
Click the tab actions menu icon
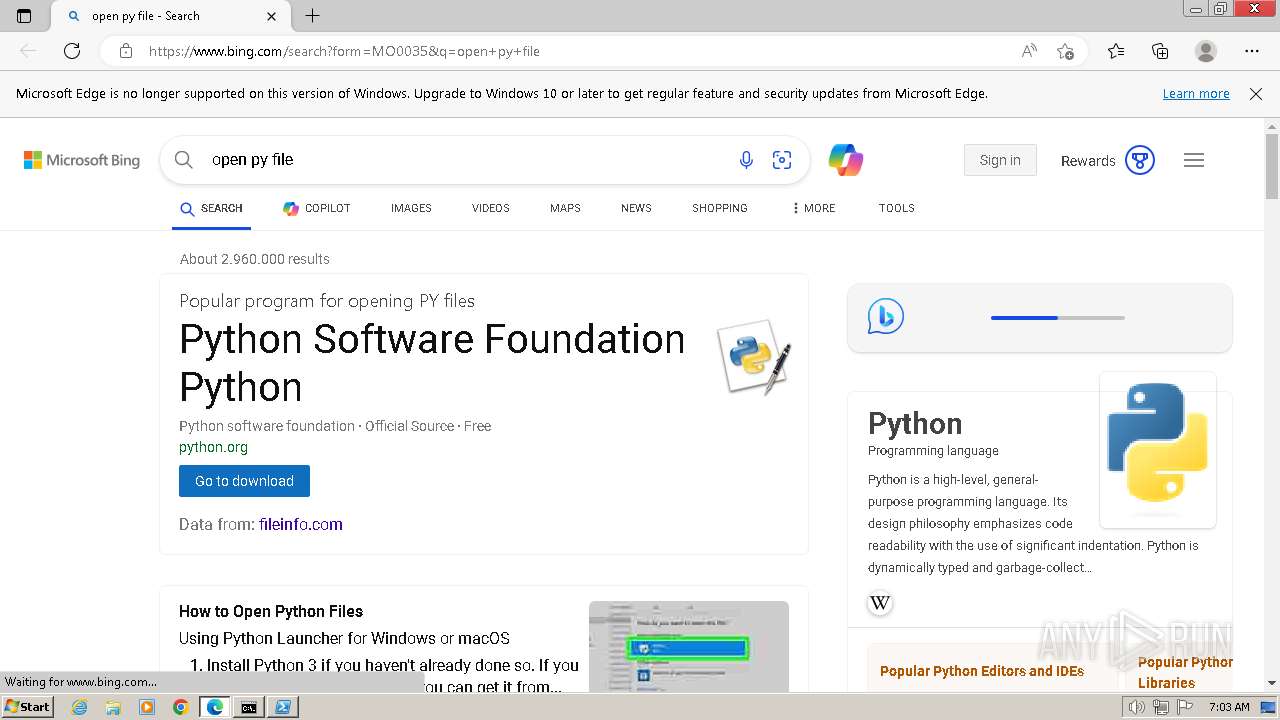pyautogui.click(x=24, y=16)
